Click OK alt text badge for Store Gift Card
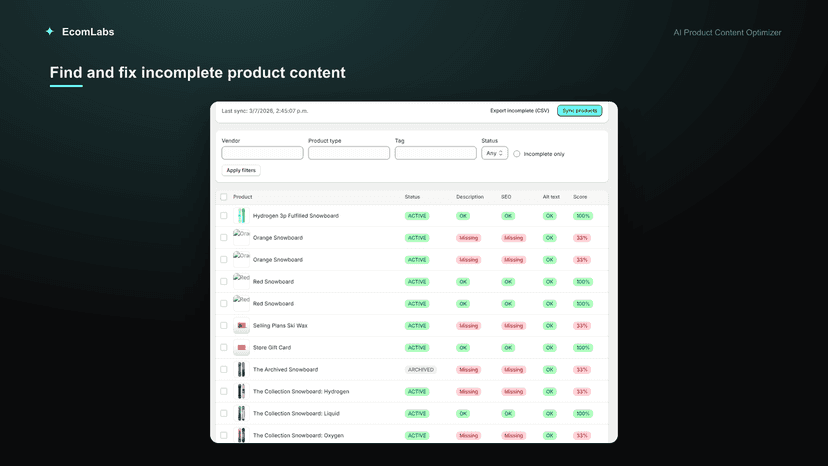Viewport: 828px width, 466px height. [550, 348]
